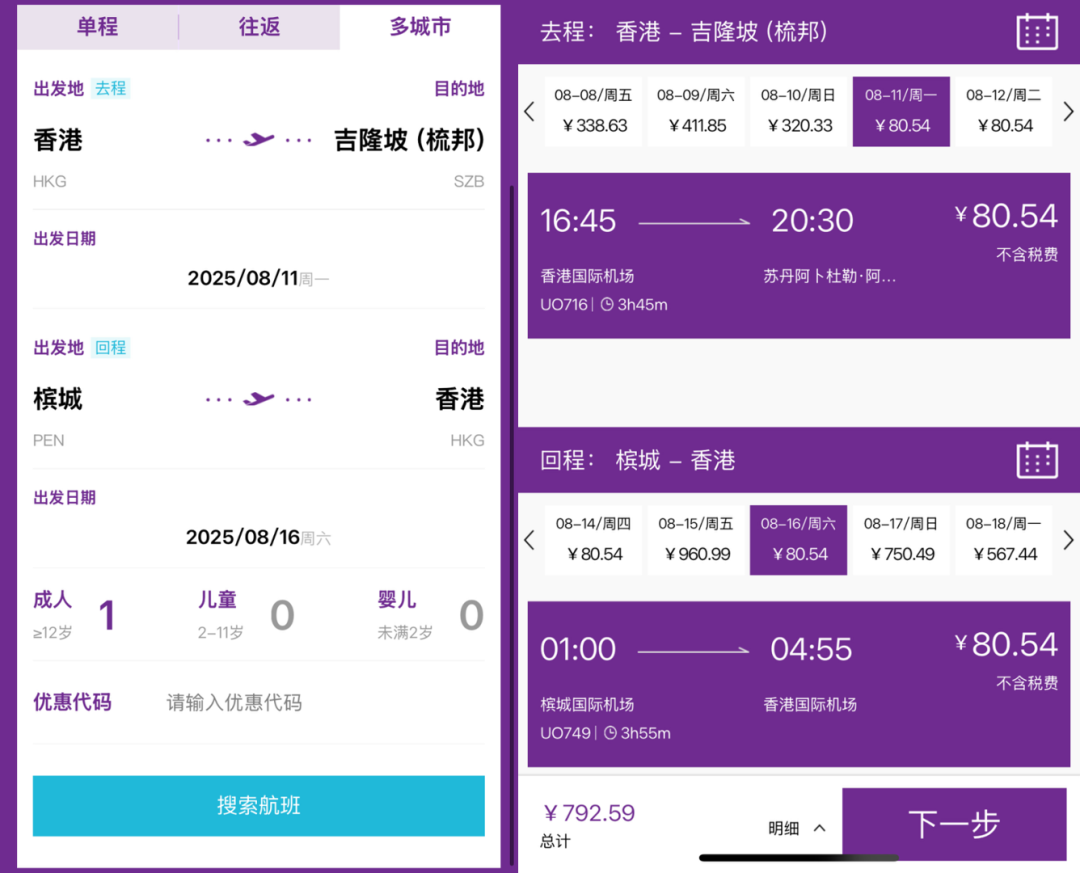Select the 多城市 multi-city tab

pos(420,27)
